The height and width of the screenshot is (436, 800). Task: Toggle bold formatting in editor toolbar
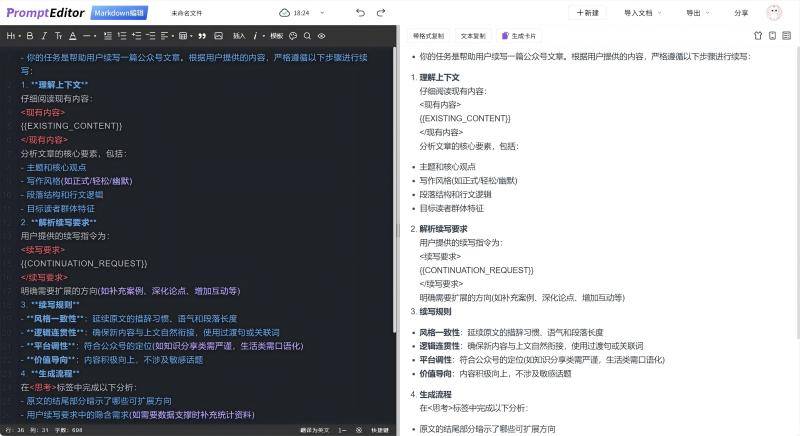(29, 35)
